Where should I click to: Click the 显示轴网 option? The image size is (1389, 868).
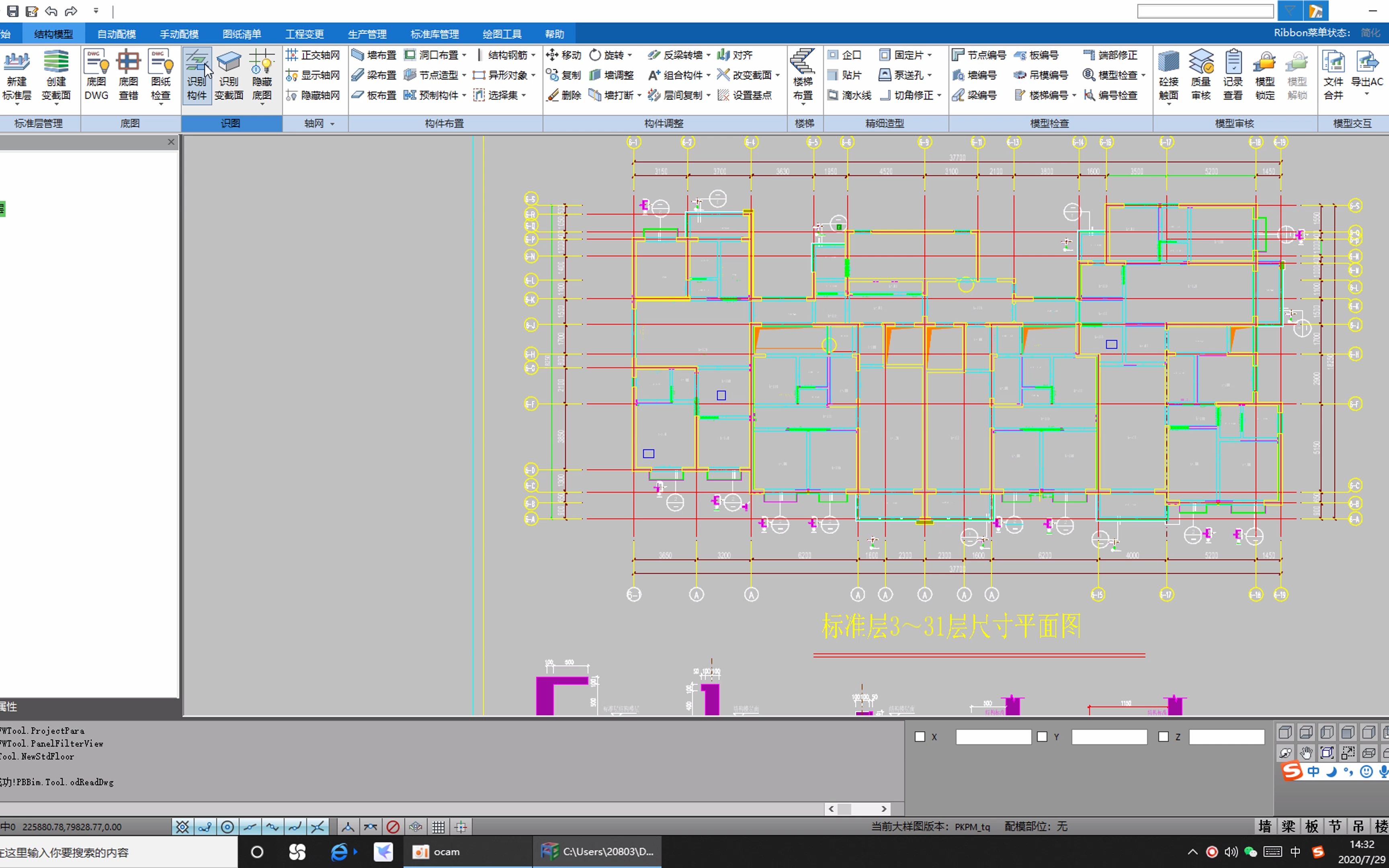click(x=313, y=75)
